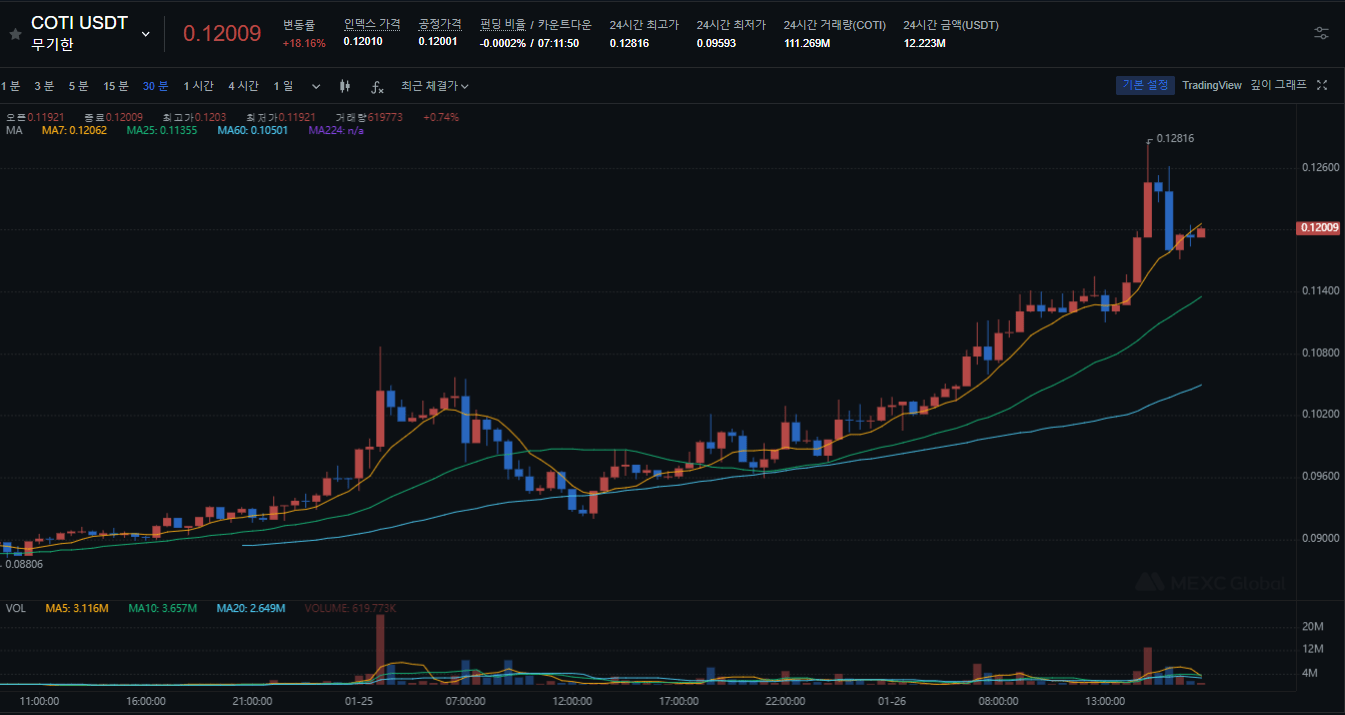Select the 3분 timeframe
The image size is (1345, 715).
click(44, 86)
